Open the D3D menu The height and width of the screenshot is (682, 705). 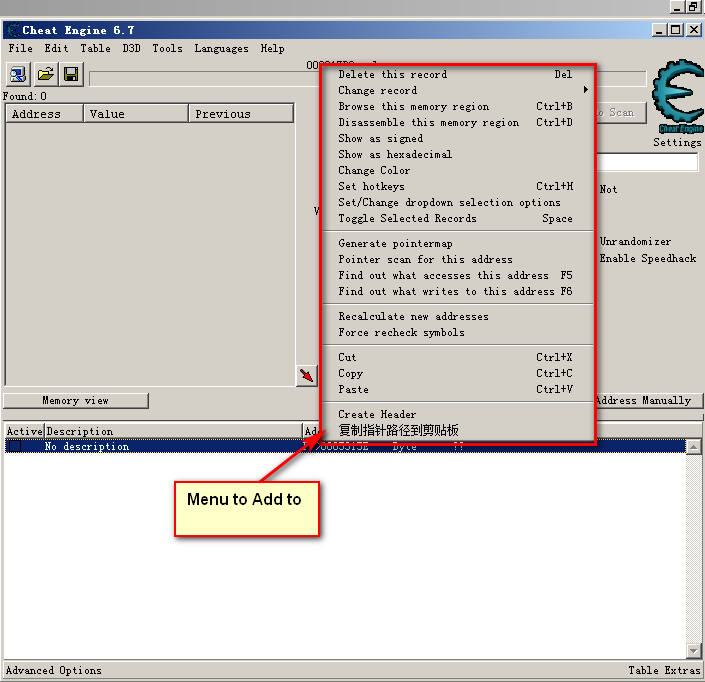pyautogui.click(x=131, y=48)
